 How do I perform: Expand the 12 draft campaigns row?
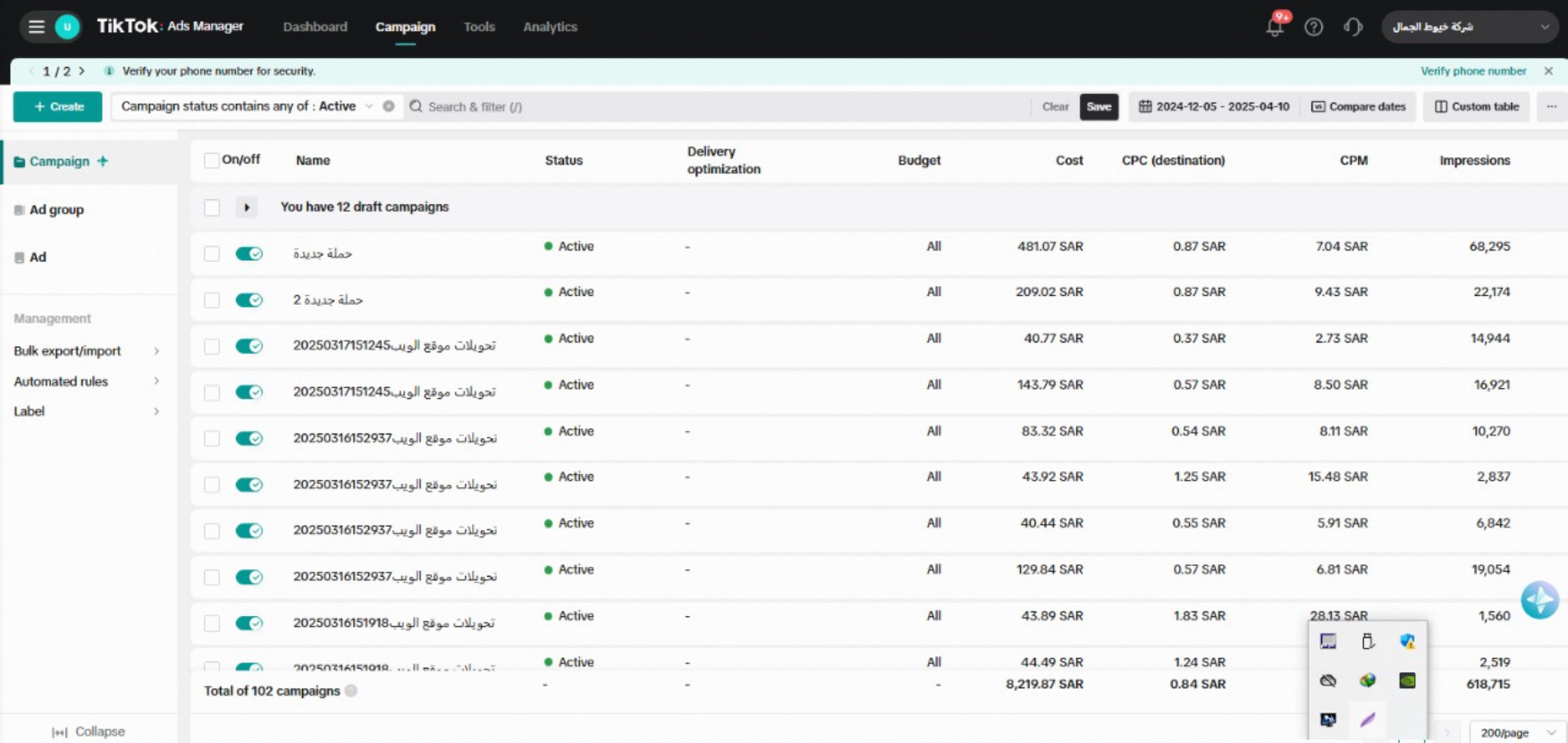click(x=247, y=207)
